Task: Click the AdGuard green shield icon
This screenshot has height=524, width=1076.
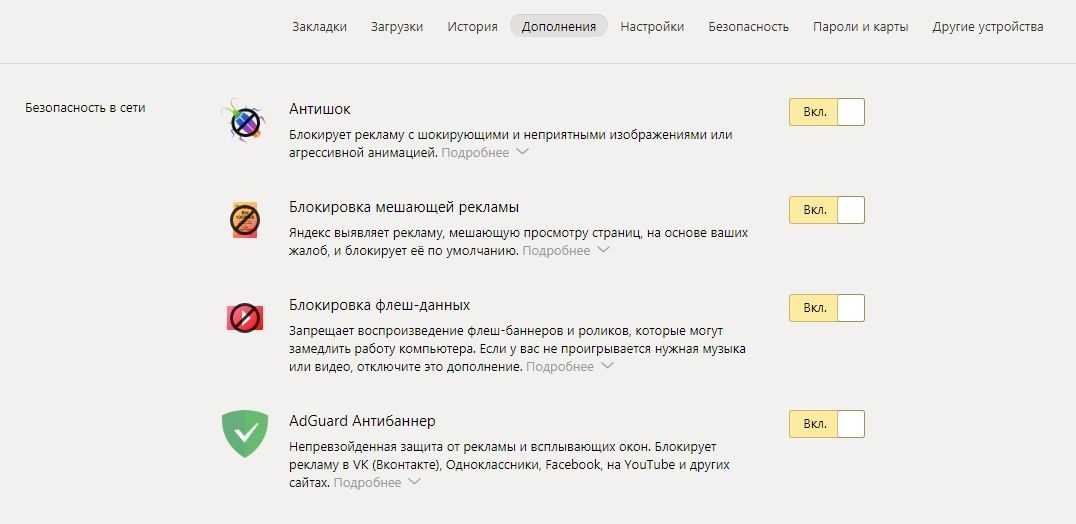Action: pos(244,433)
